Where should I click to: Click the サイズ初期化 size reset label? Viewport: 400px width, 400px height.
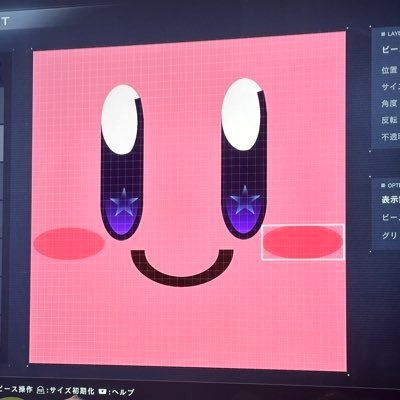(72, 391)
